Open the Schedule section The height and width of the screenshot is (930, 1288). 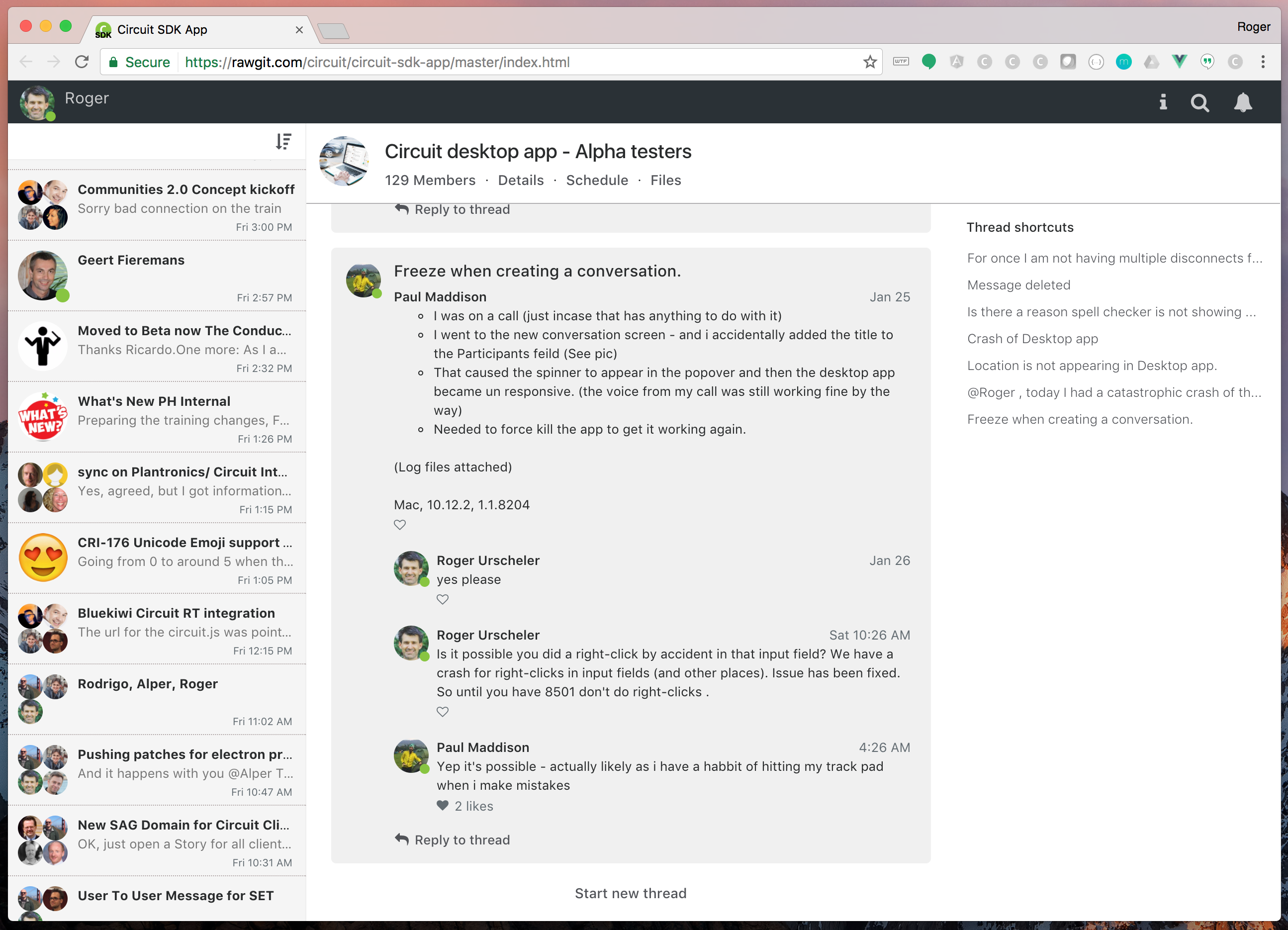pos(596,180)
